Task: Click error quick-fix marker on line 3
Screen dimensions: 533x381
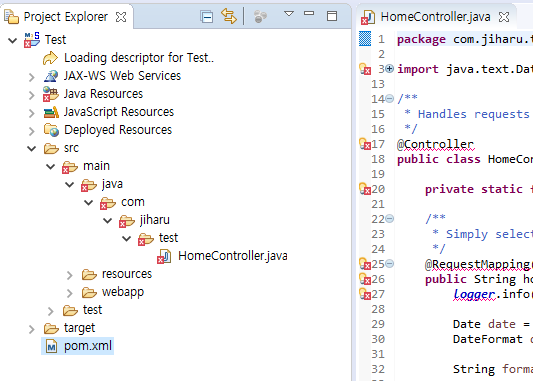Action: 365,69
